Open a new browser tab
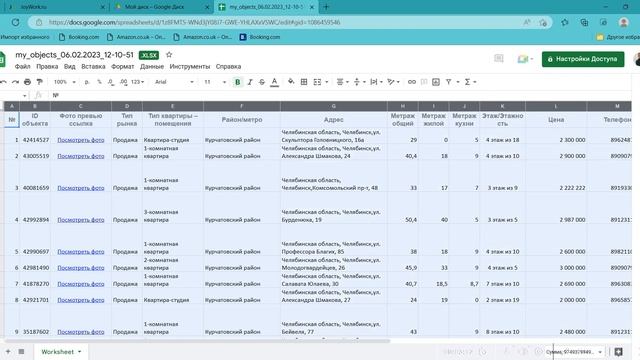The image size is (640, 360). 326,7
